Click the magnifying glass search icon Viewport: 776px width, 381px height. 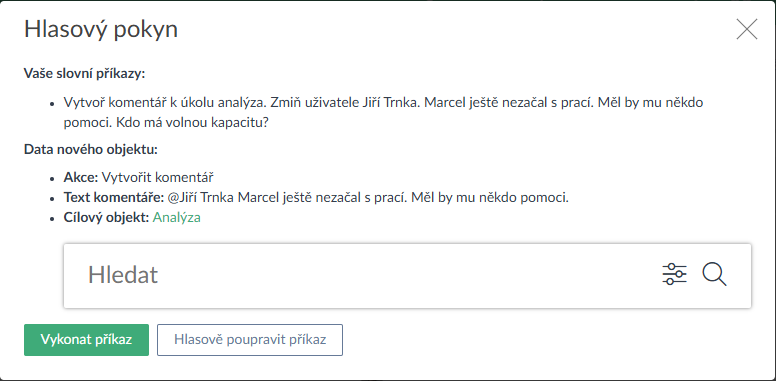point(714,274)
